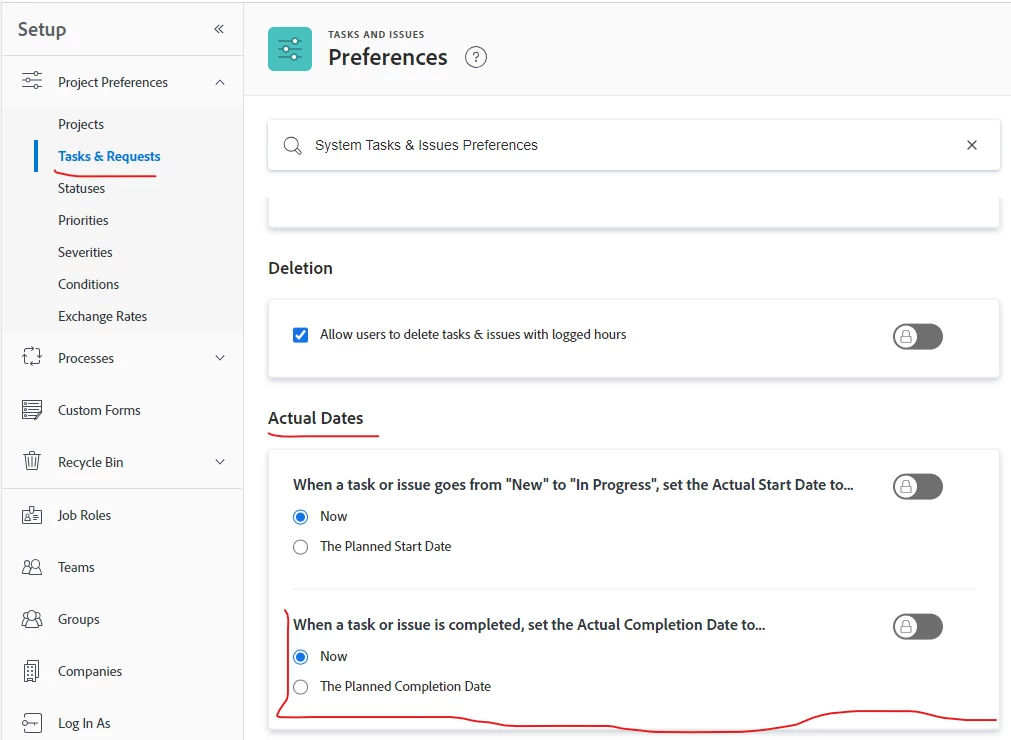The height and width of the screenshot is (740, 1011).
Task: Click the Teams people icon
Action: coord(32,567)
